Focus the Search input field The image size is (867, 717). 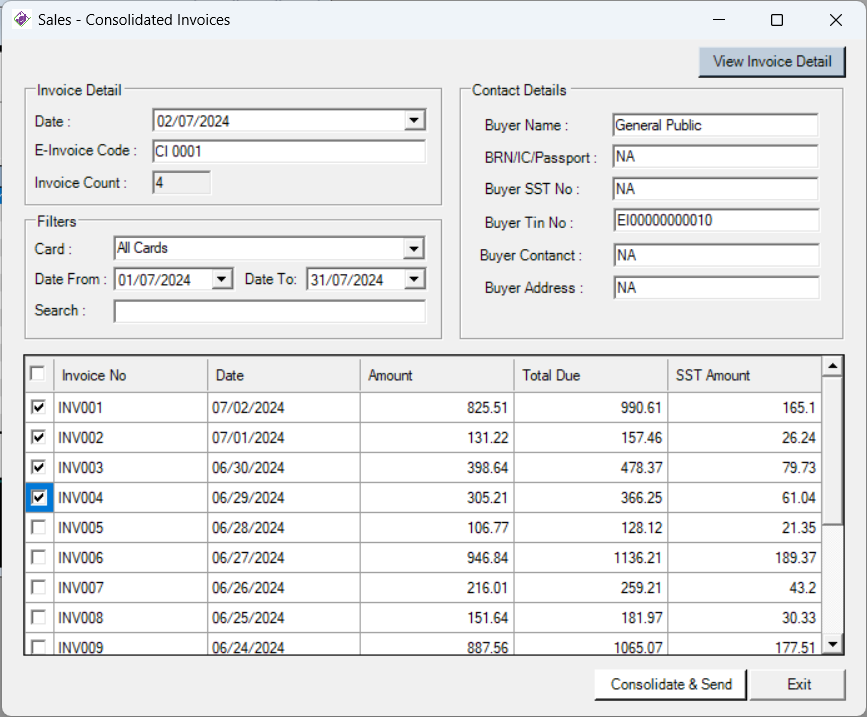(269, 311)
